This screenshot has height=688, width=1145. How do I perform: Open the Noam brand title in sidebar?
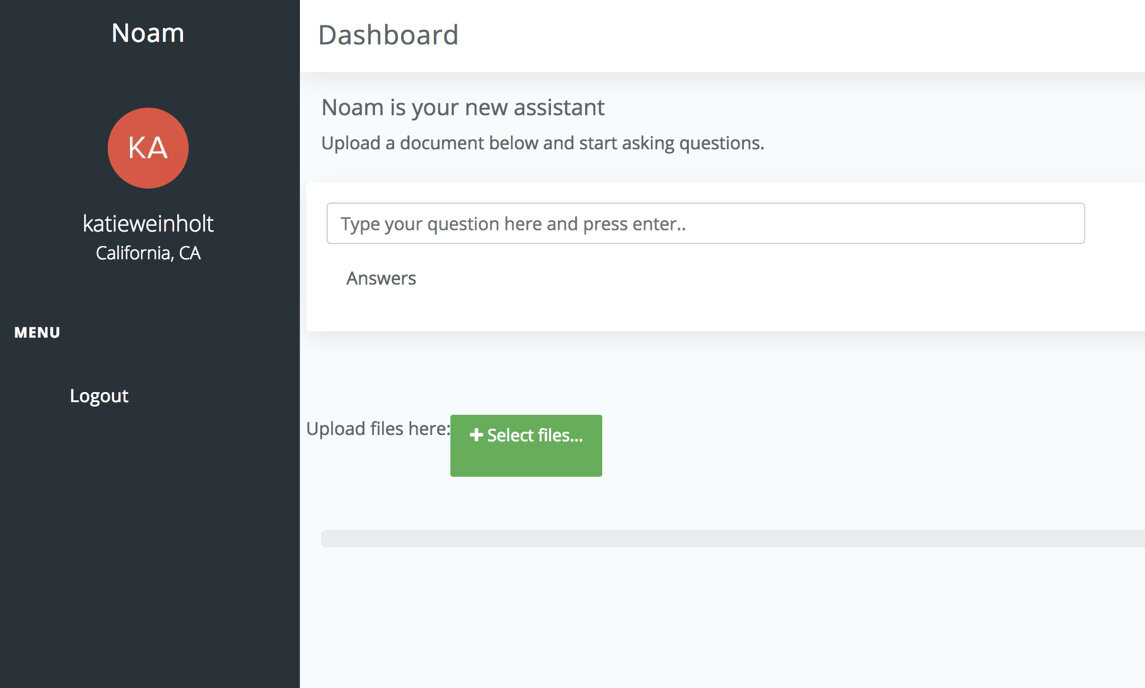tap(148, 33)
